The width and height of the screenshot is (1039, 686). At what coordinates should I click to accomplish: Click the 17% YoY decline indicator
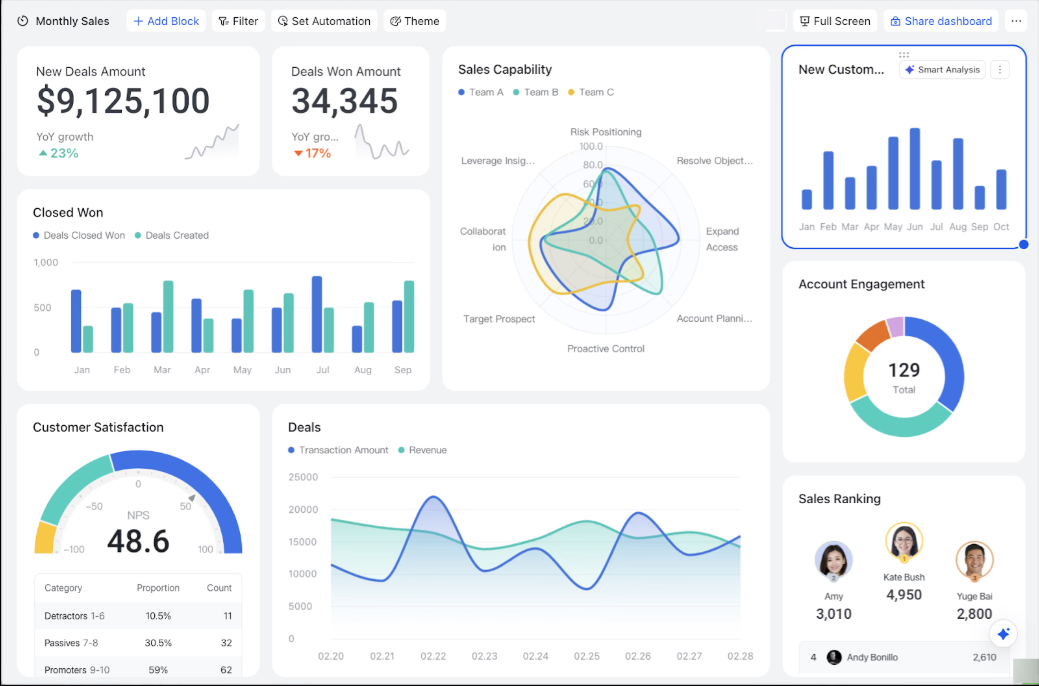point(312,153)
